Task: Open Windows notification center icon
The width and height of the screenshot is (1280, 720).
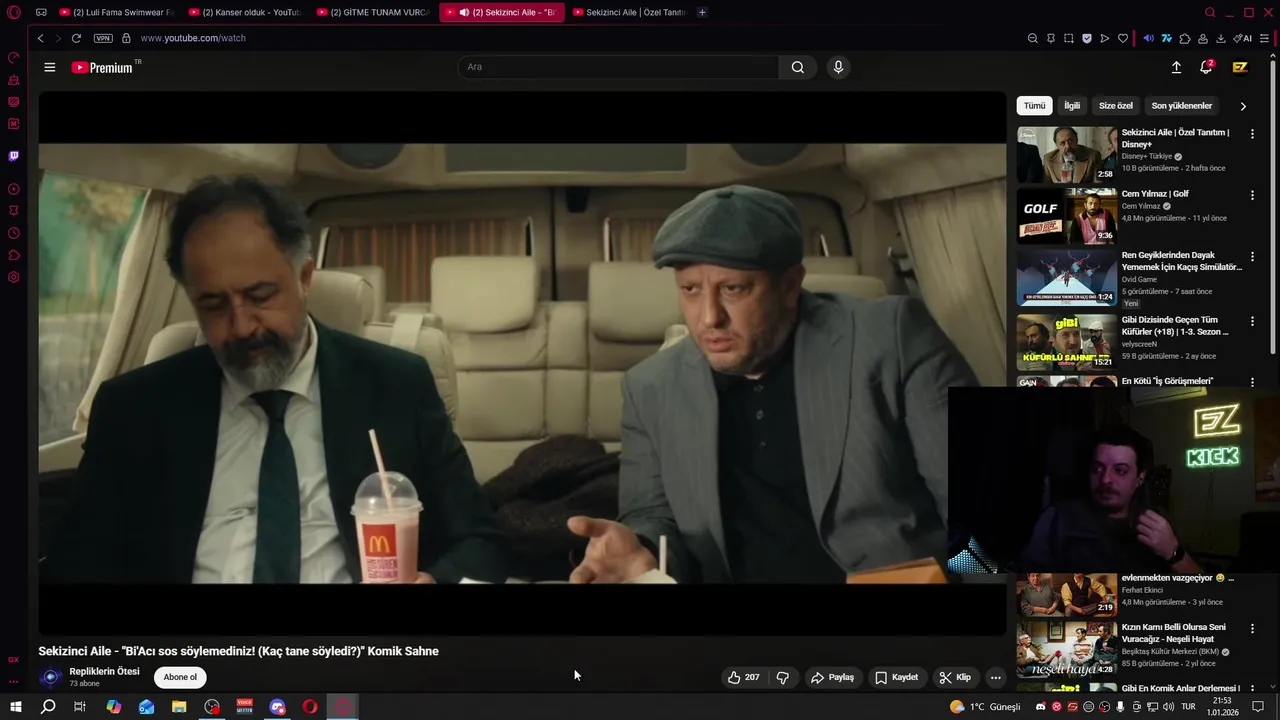Action: (x=1258, y=707)
